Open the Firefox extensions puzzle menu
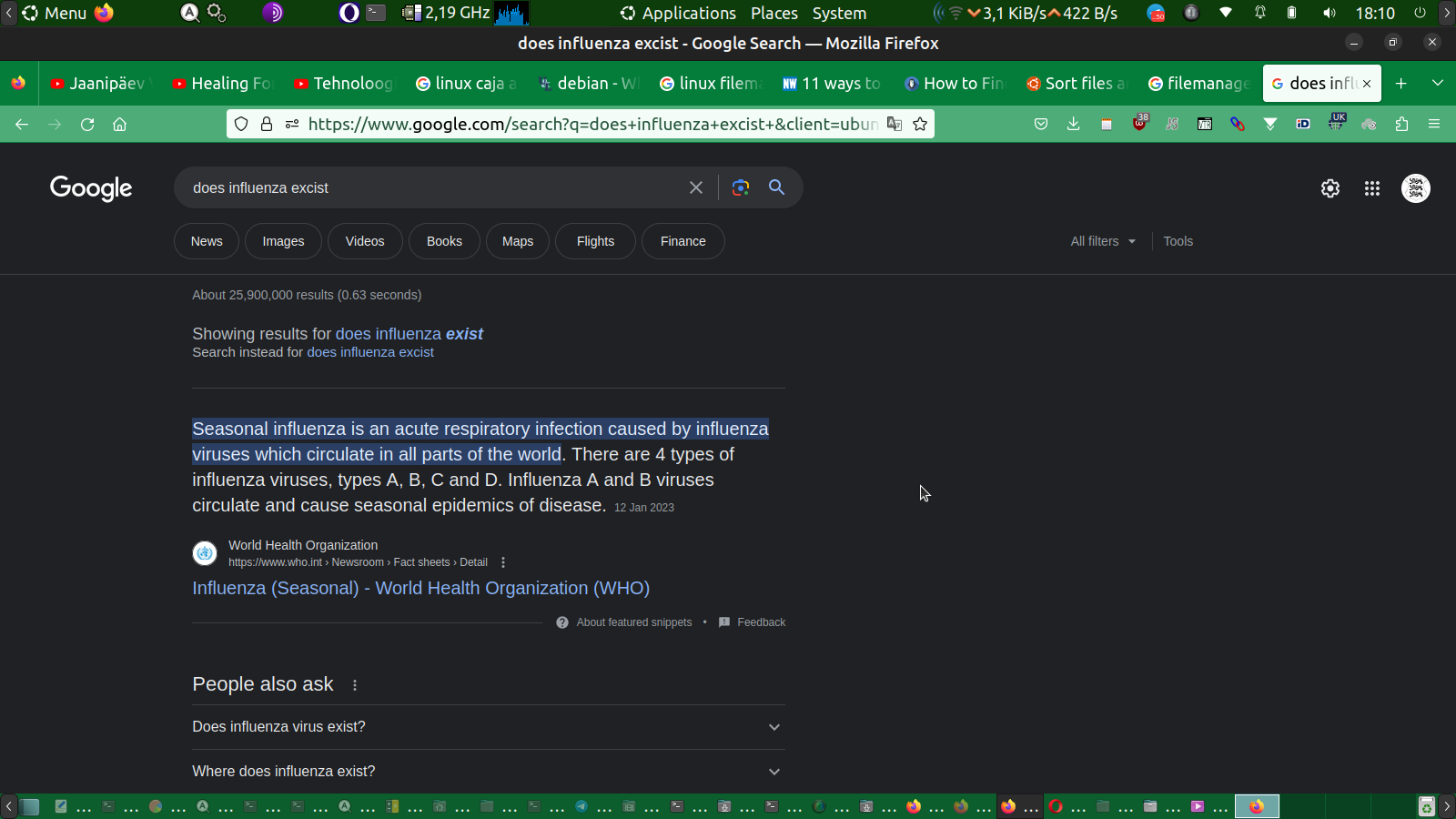1456x819 pixels. (x=1401, y=124)
